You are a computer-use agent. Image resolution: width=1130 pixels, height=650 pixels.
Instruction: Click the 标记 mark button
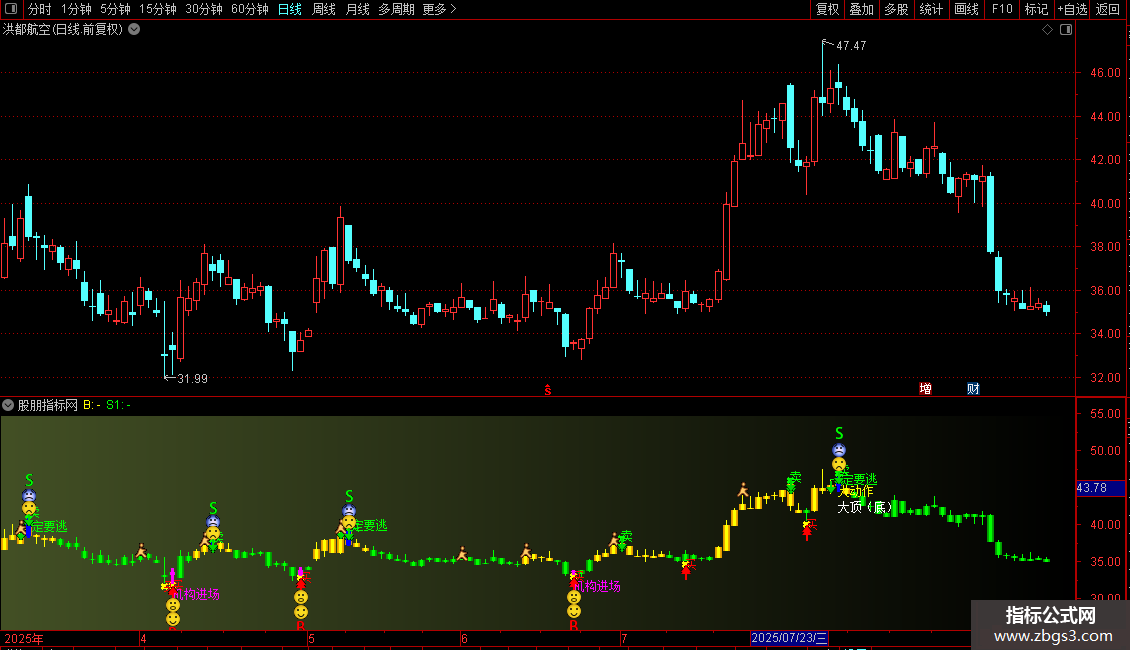click(1036, 9)
